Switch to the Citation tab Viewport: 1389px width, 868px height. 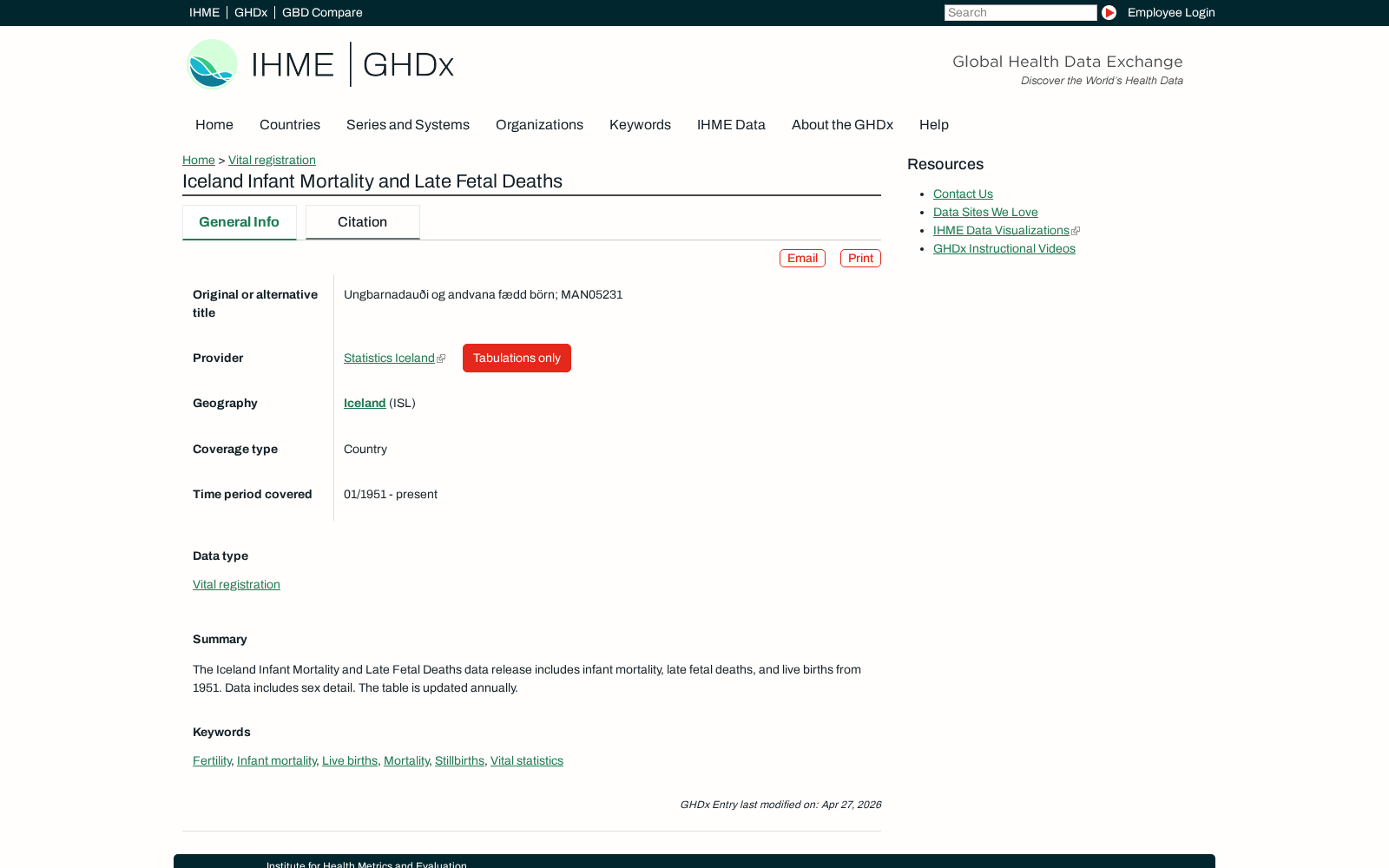(363, 222)
